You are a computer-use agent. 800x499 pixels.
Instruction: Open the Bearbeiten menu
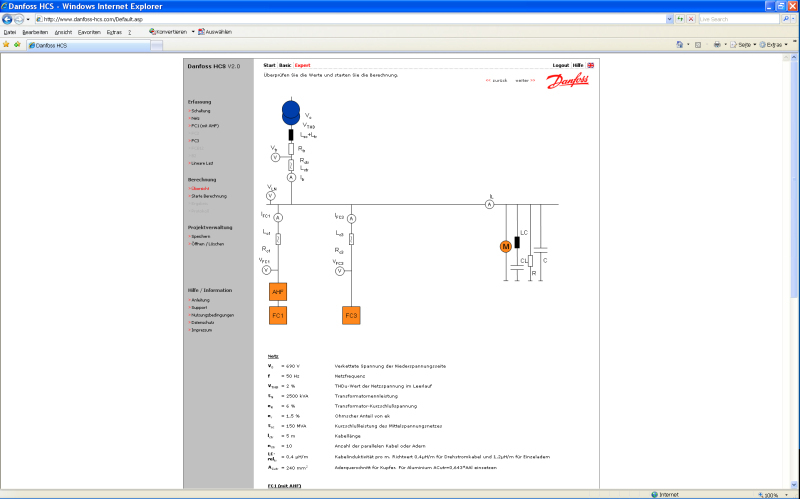pos(35,32)
